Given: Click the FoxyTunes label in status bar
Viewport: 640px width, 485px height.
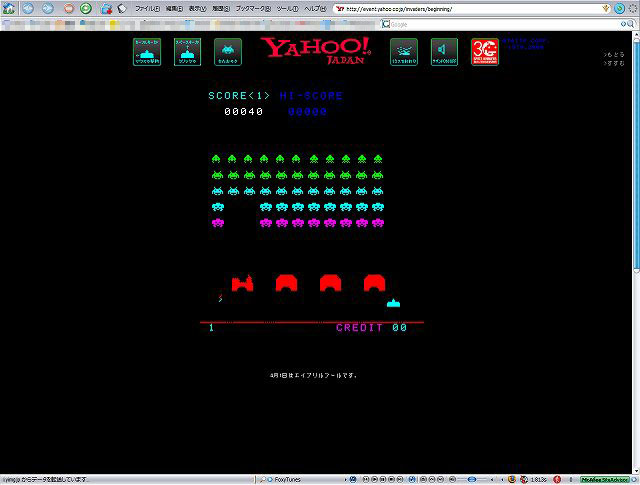Looking at the screenshot, I should coord(287,480).
